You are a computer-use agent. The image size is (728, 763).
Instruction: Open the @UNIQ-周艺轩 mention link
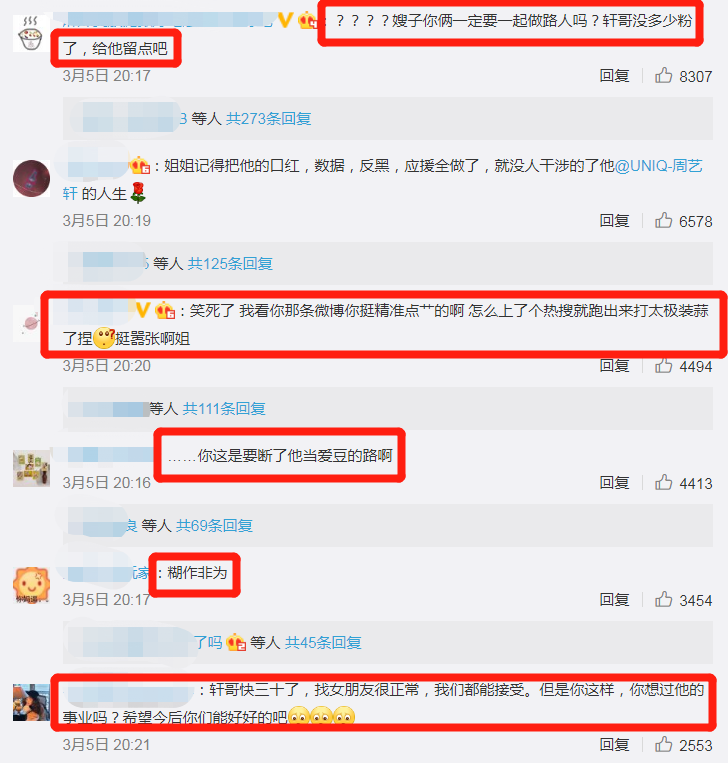(x=658, y=166)
